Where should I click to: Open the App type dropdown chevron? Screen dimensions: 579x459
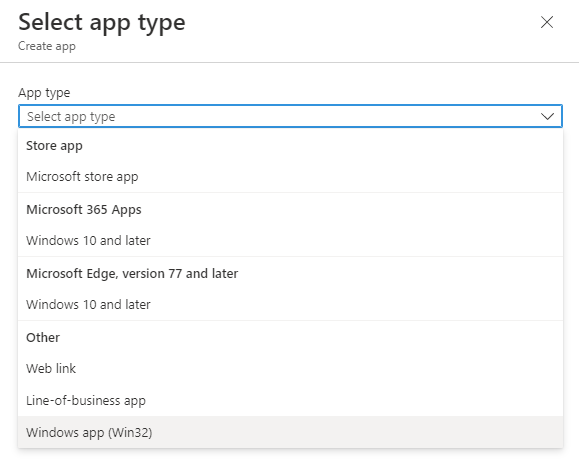pyautogui.click(x=547, y=116)
